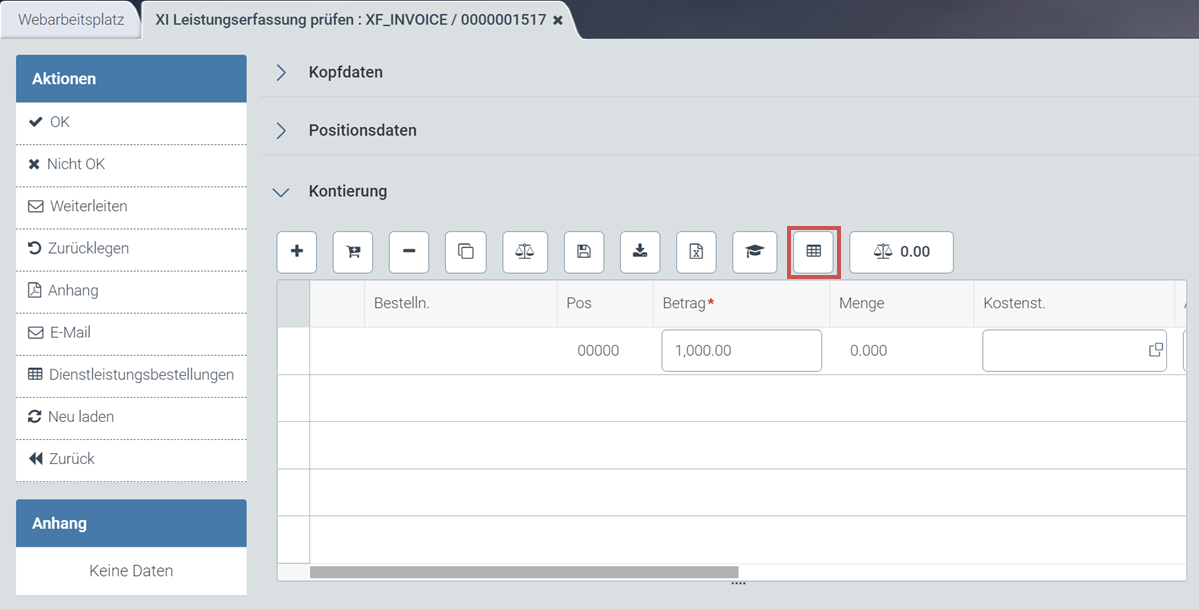The image size is (1199, 609).
Task: Click inside the Betrag amount field
Action: coord(740,350)
